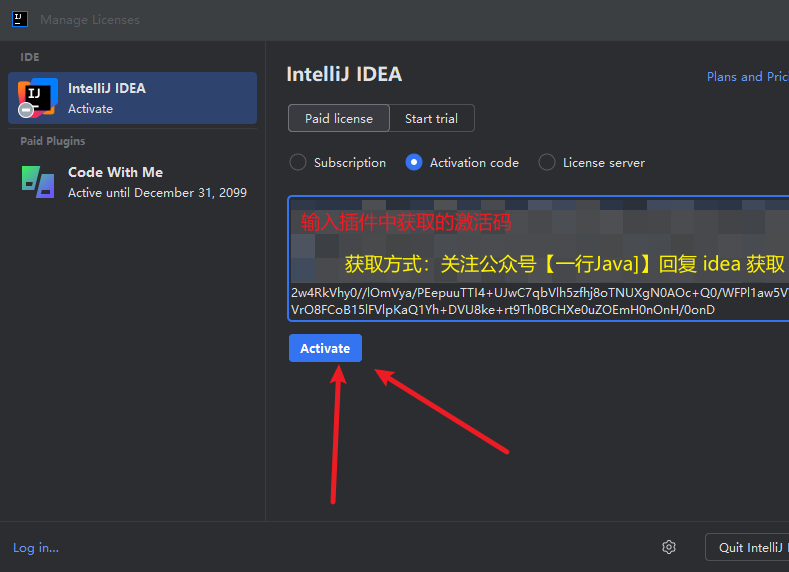This screenshot has width=789, height=572.
Task: Select the Activation code radio button
Action: tap(414, 162)
